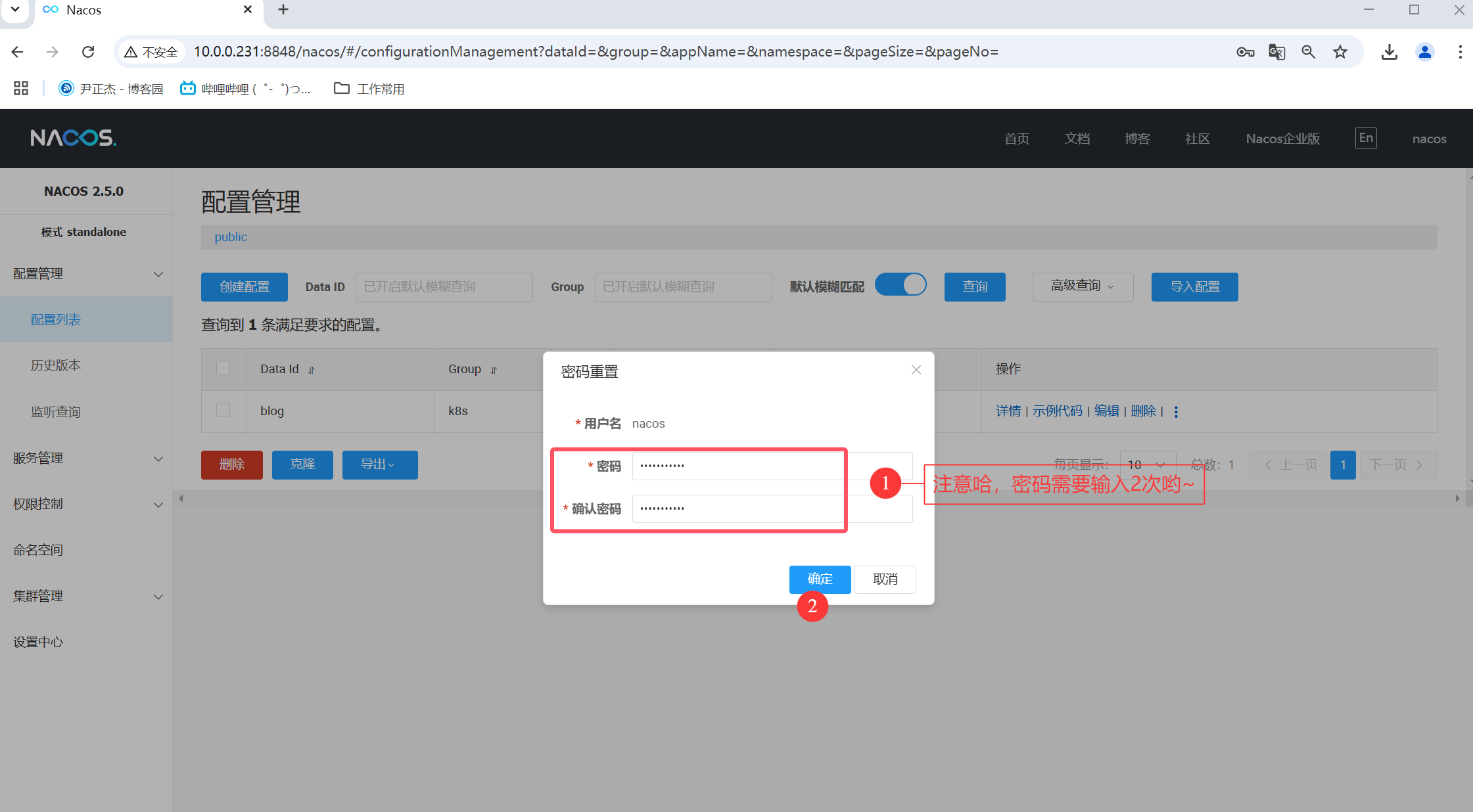The height and width of the screenshot is (812, 1473).
Task: Toggle the default fuzzy match switch
Action: click(900, 285)
